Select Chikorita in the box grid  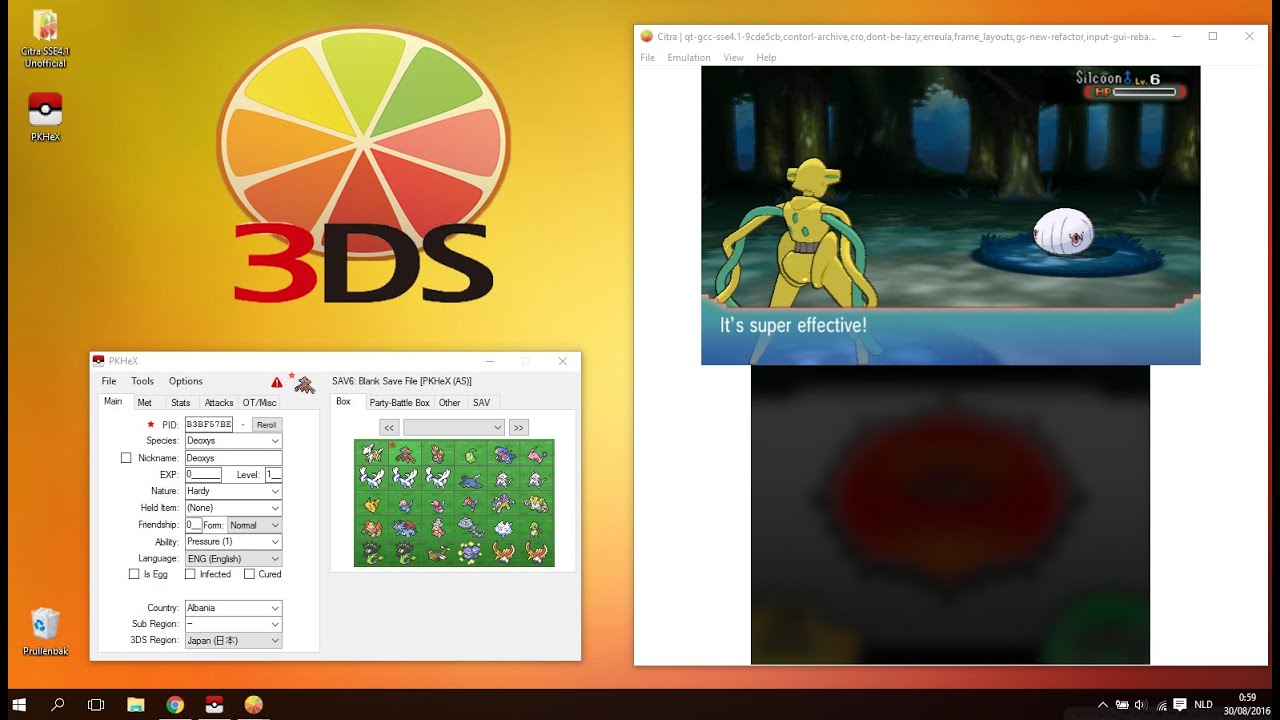pos(471,452)
